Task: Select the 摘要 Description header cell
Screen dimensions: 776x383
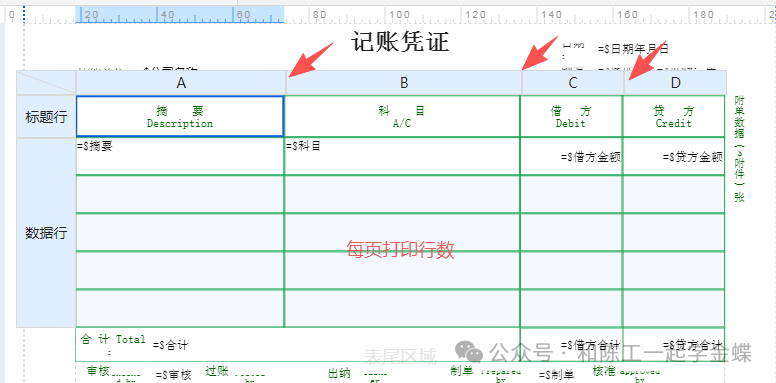Action: pos(180,116)
